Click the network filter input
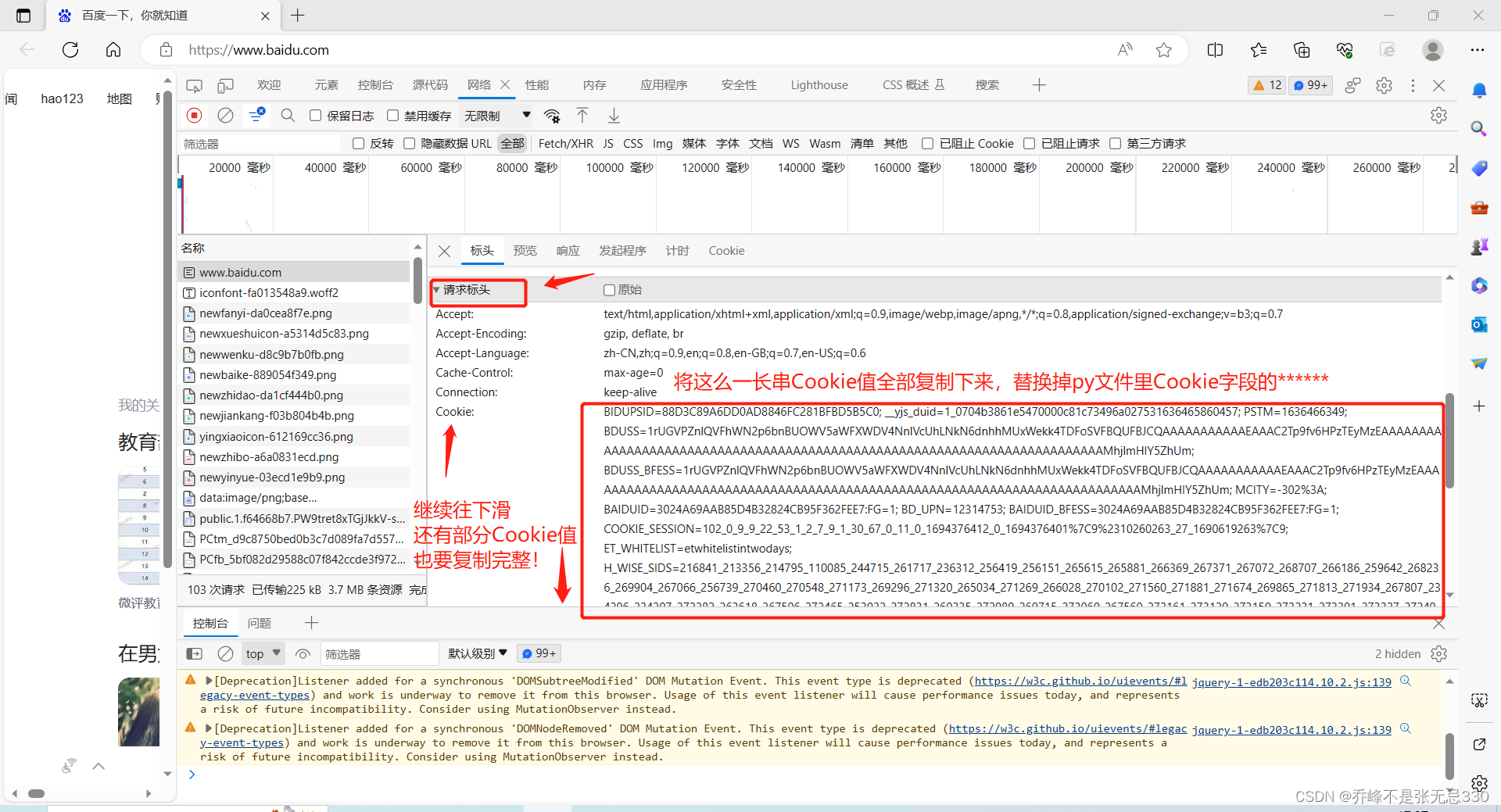Viewport: 1501px width, 812px height. coord(260,144)
